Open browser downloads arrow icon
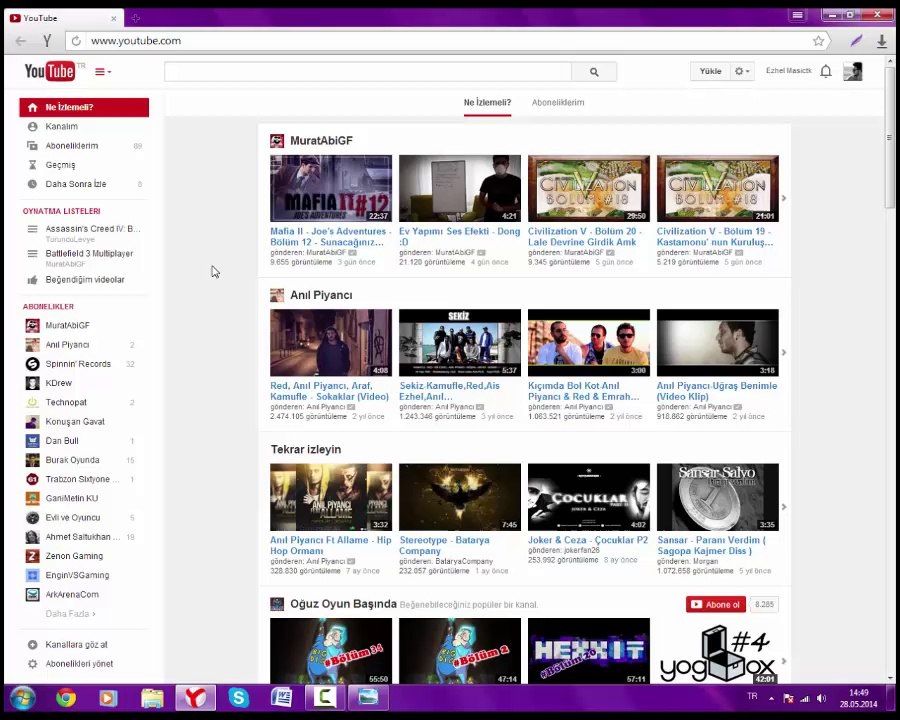 882,41
